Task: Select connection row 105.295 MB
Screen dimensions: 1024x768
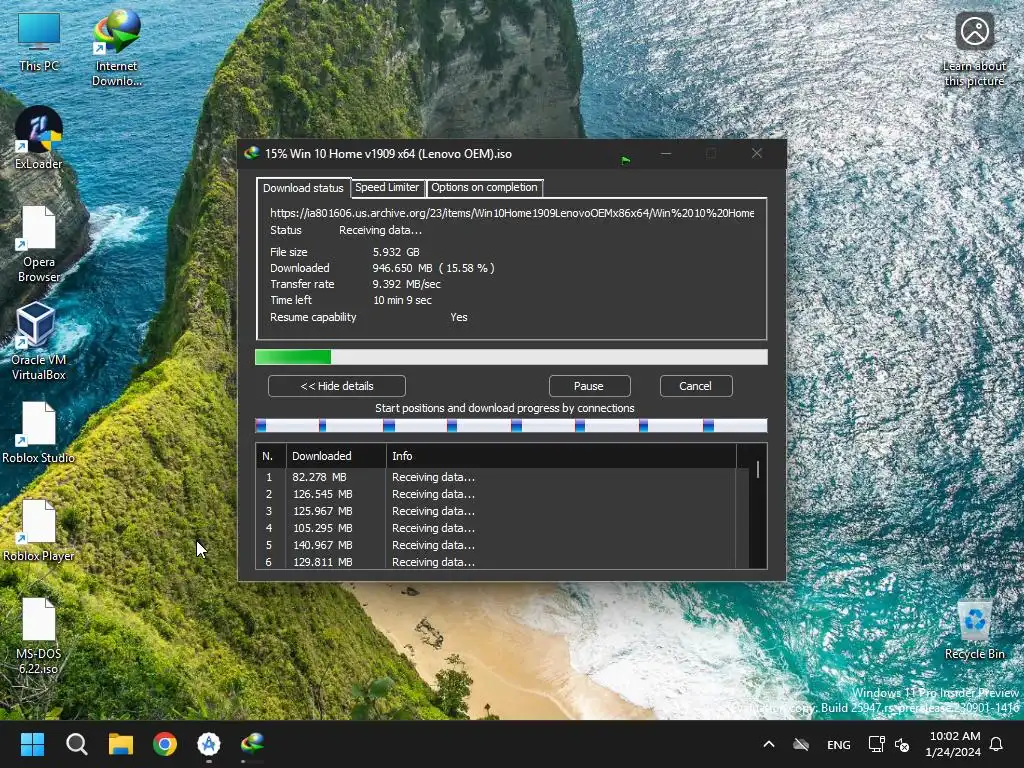Action: 502,528
